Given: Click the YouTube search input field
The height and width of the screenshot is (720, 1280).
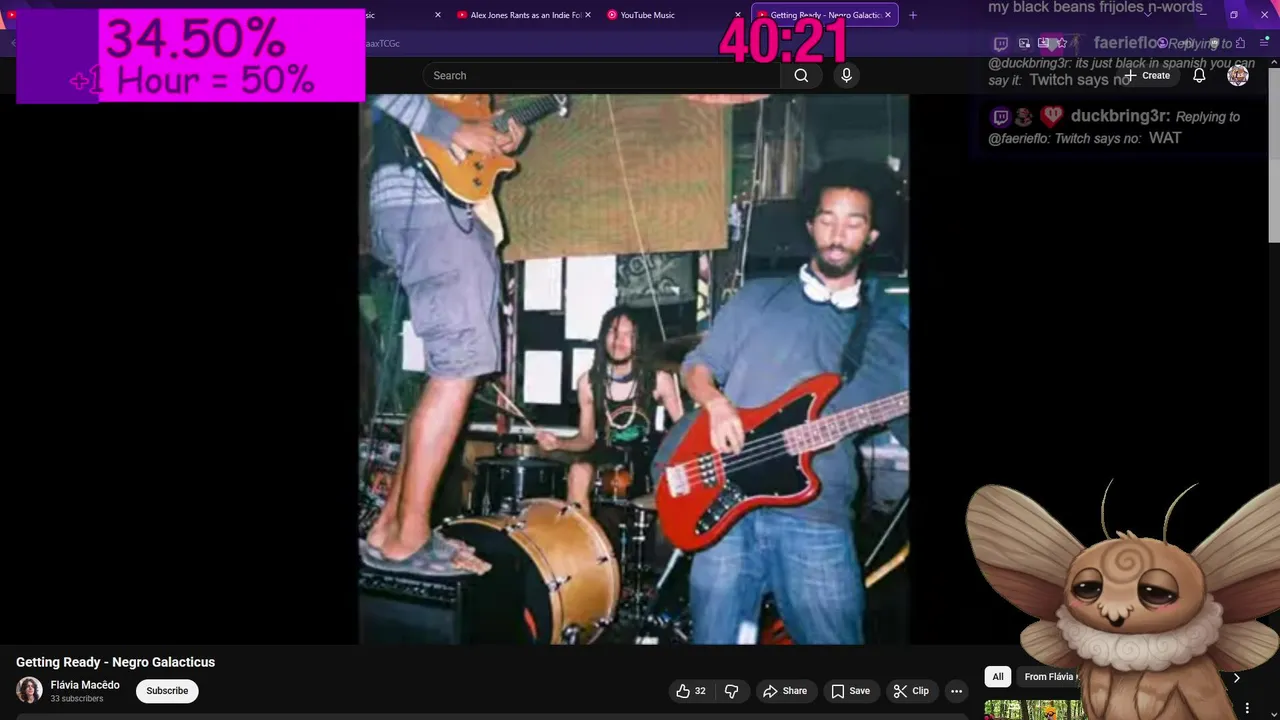Looking at the screenshot, I should click(602, 75).
